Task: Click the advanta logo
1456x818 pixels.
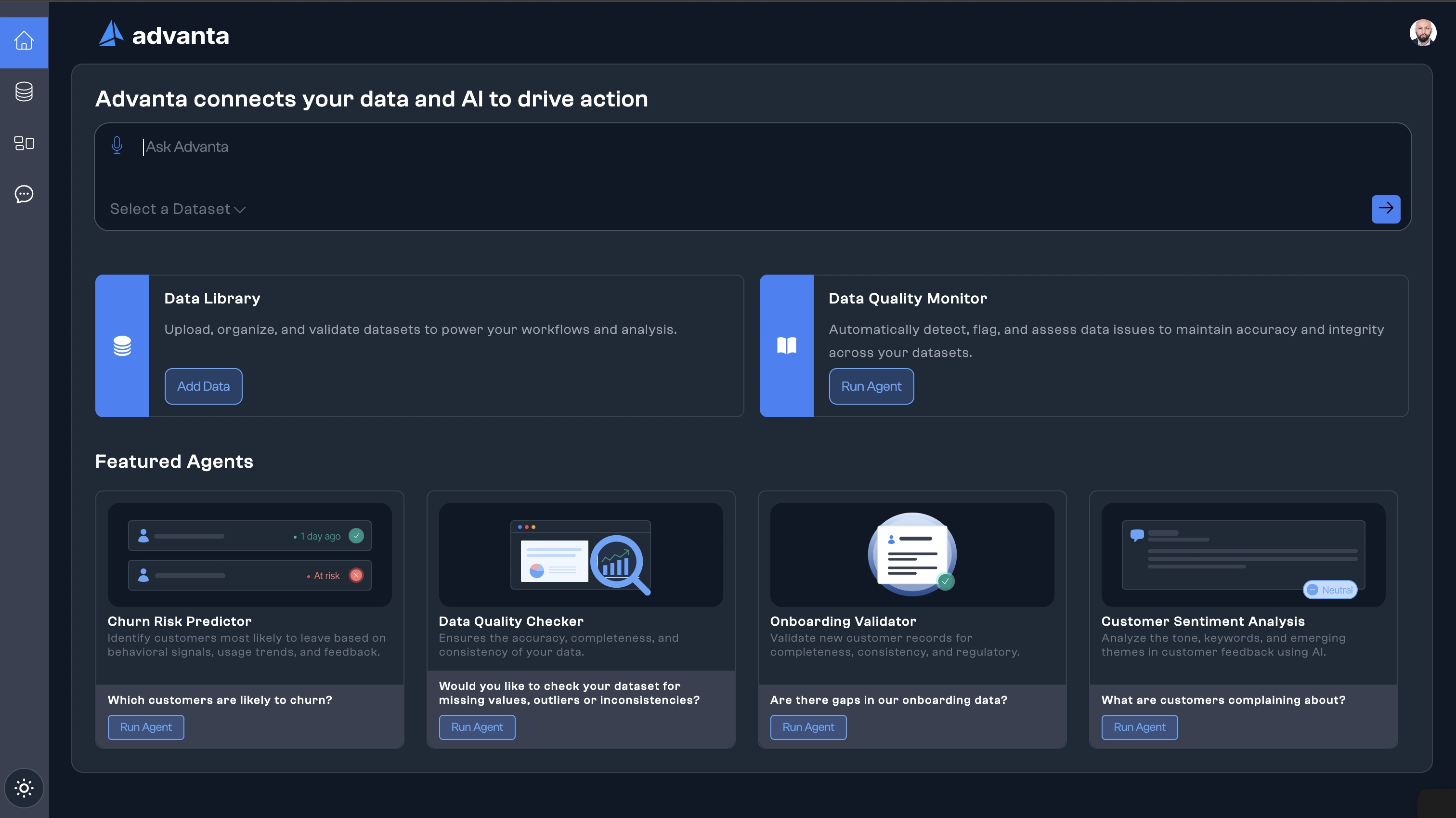Action: 164,35
